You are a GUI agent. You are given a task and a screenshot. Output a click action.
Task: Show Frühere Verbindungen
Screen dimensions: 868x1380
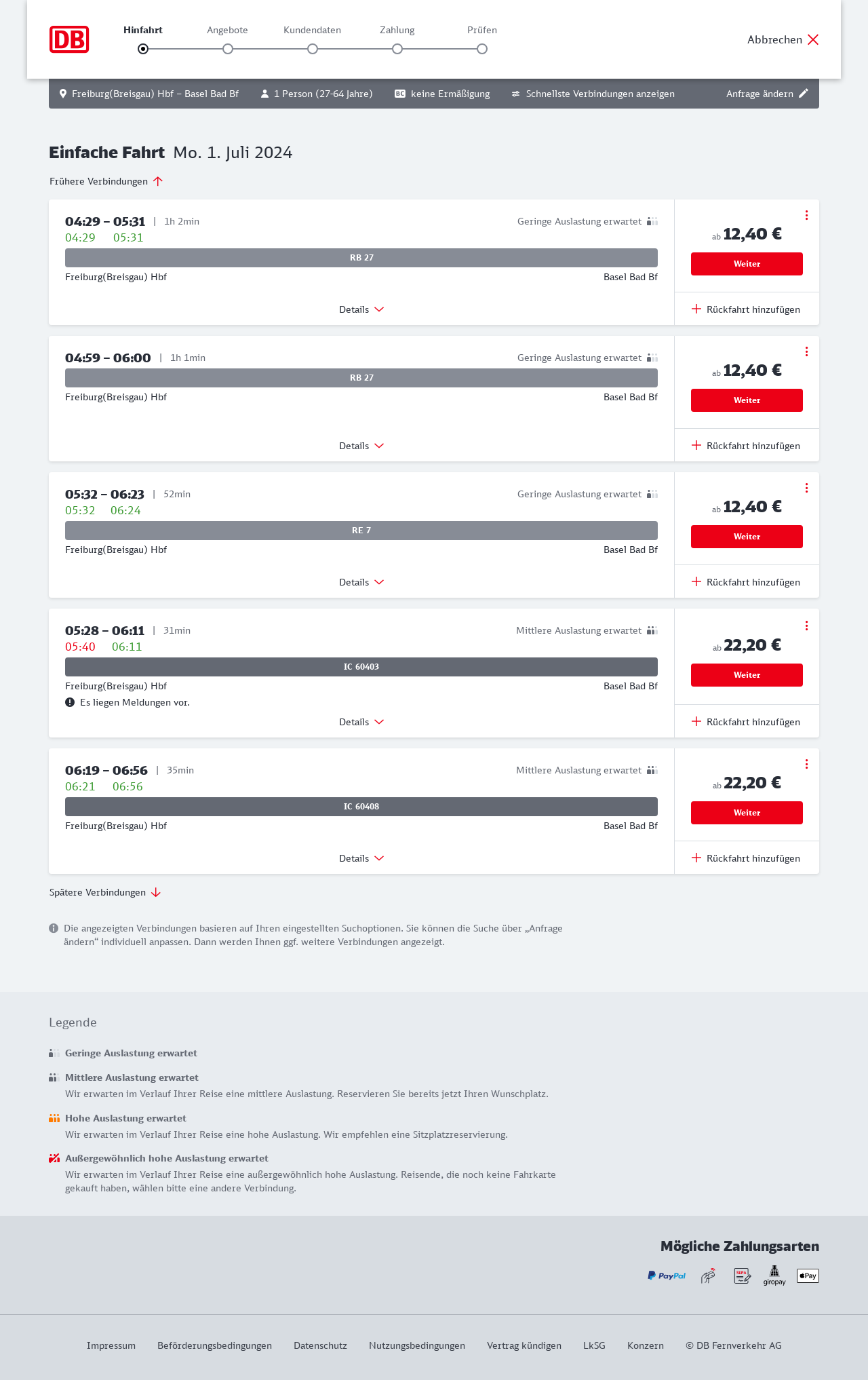click(106, 181)
